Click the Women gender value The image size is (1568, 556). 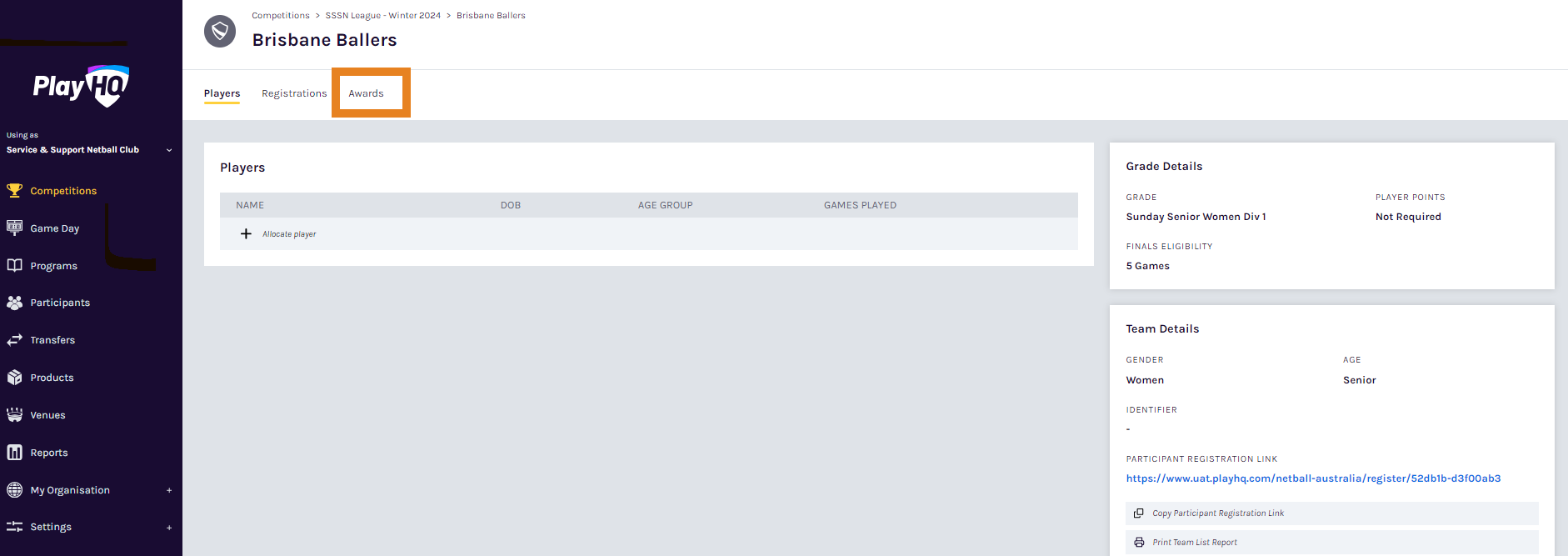click(x=1145, y=380)
